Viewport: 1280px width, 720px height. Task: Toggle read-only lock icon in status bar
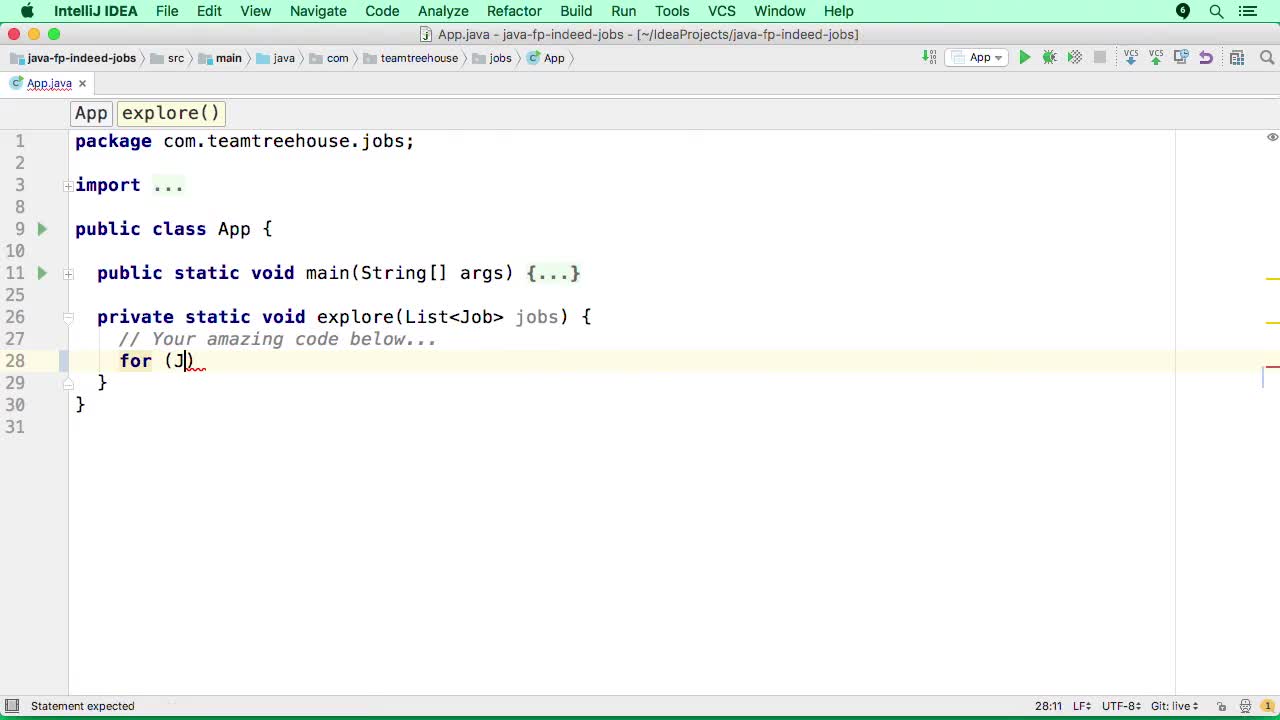click(1224, 706)
